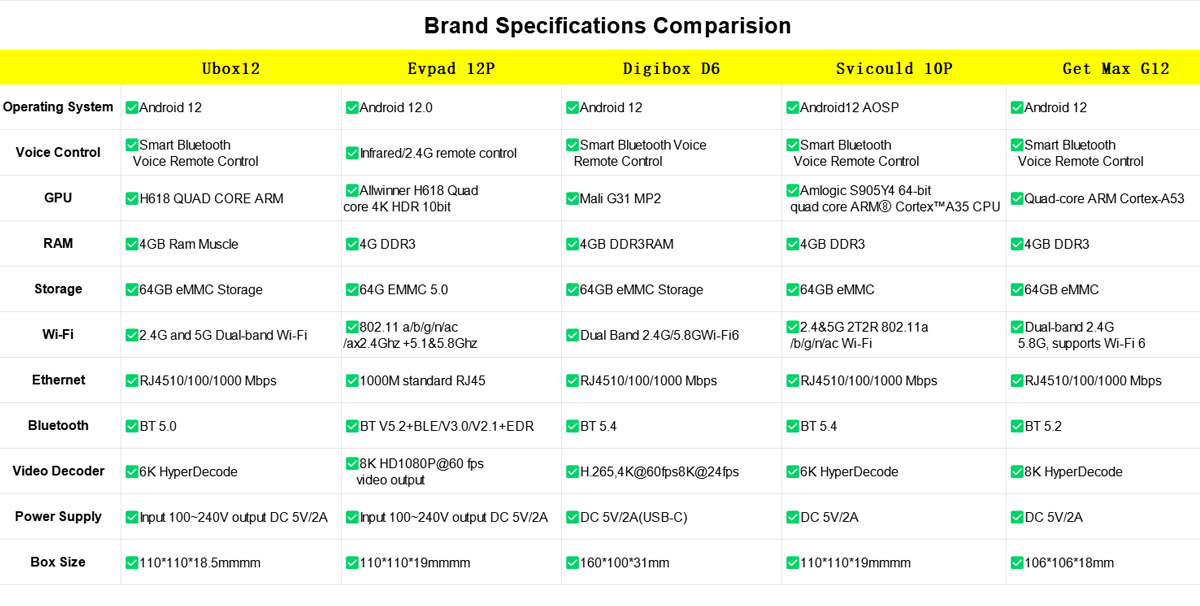Select the Digibox D6 column header

pos(671,69)
